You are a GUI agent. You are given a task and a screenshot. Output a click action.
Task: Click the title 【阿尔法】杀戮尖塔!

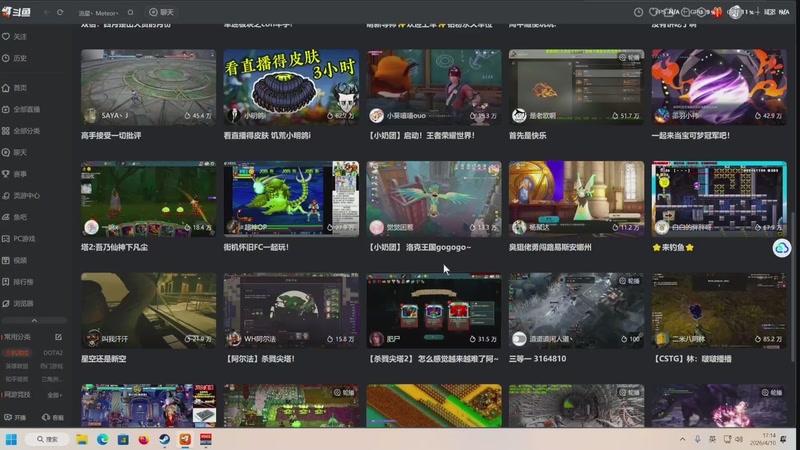click(x=259, y=359)
